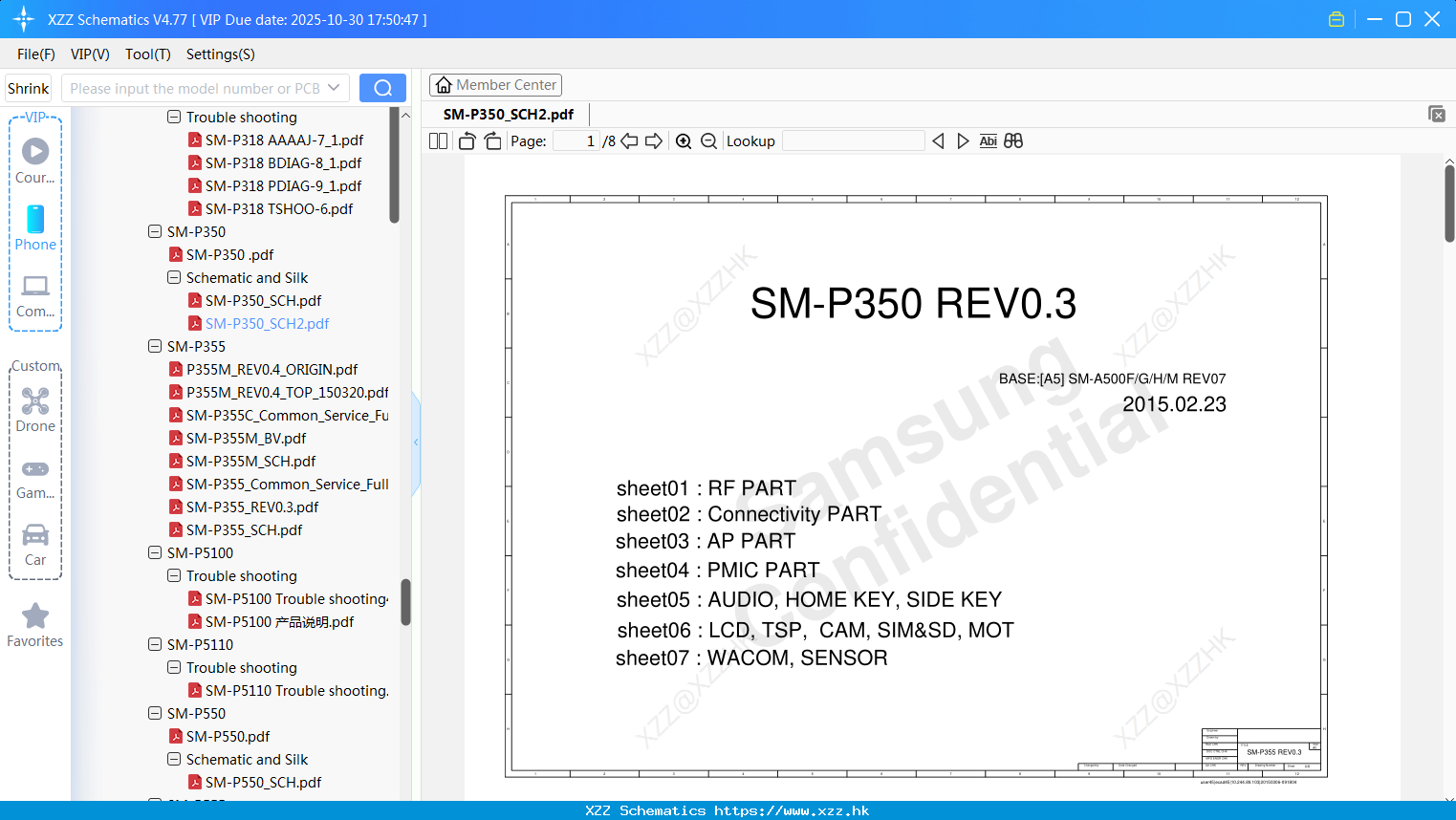Find next lookup result
1456x820 pixels.
[963, 141]
